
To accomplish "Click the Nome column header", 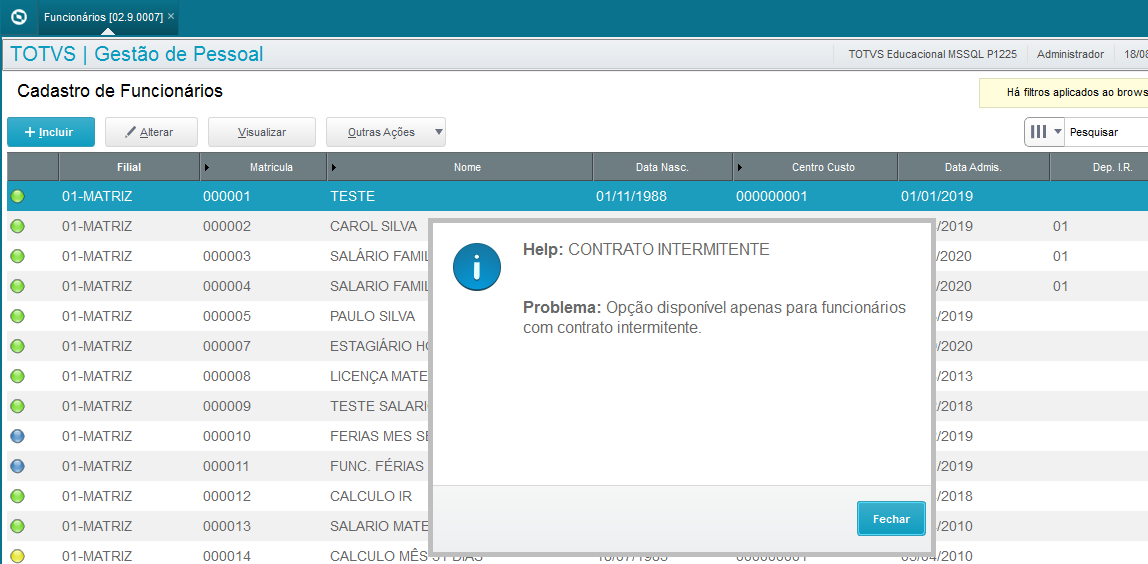I will click(460, 167).
